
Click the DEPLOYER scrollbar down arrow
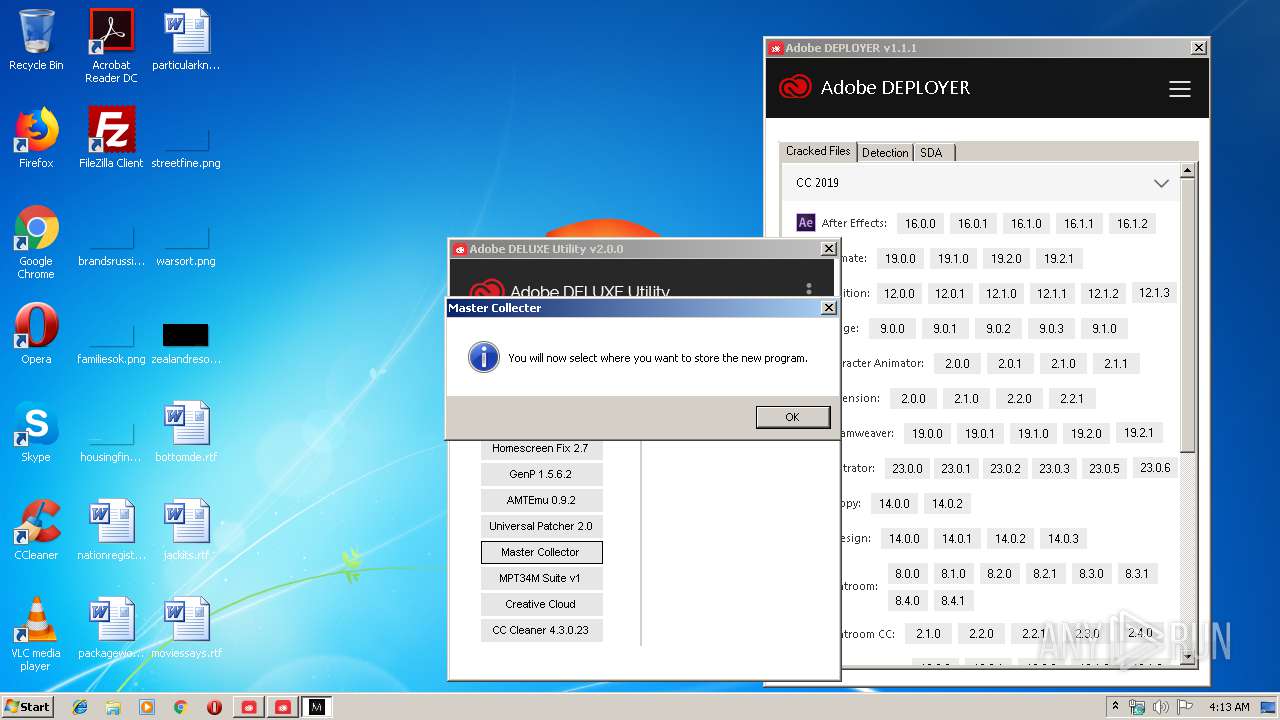tap(1187, 656)
